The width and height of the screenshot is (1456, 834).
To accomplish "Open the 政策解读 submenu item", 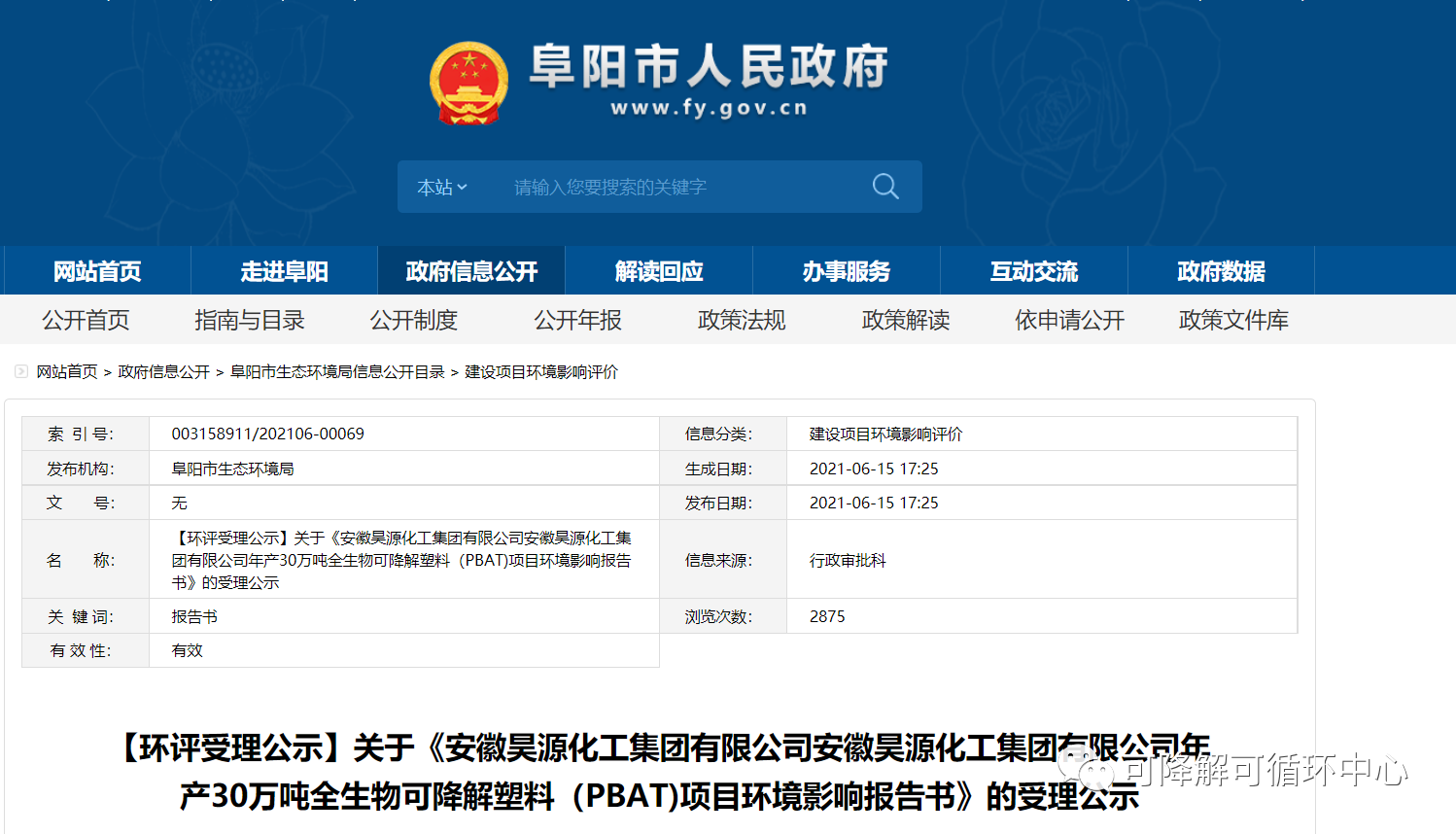I will [906, 320].
